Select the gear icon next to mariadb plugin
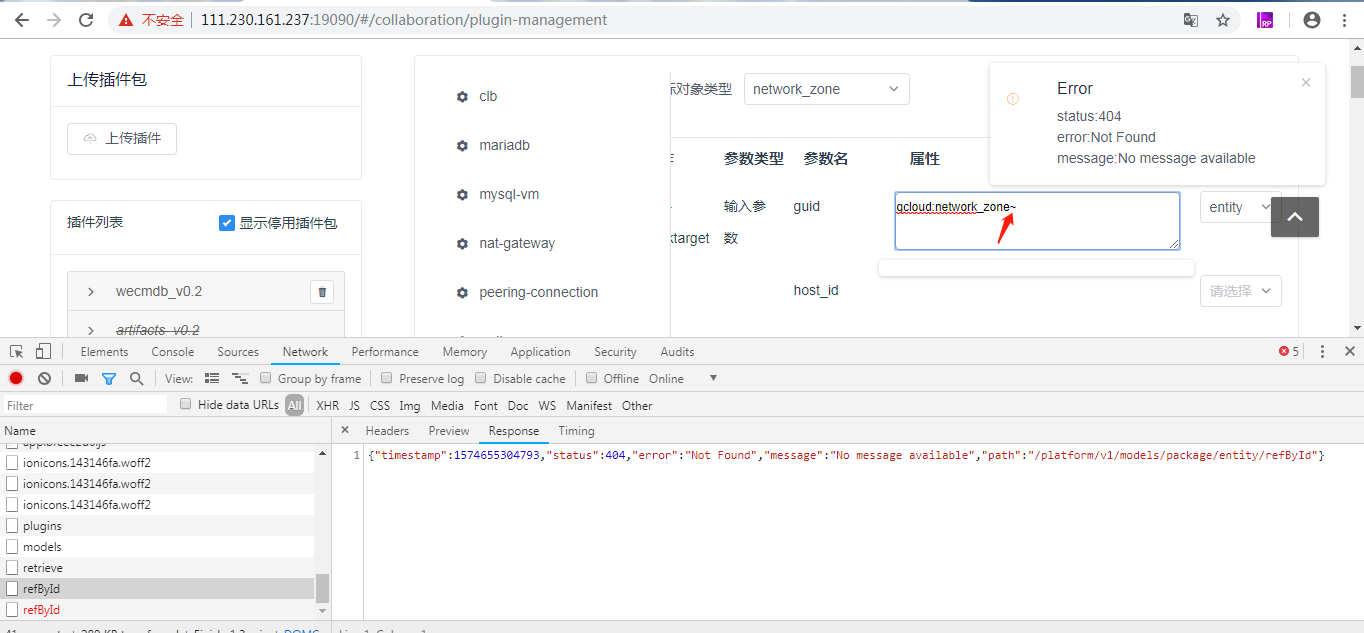Image resolution: width=1364 pixels, height=633 pixels. pyautogui.click(x=462, y=145)
